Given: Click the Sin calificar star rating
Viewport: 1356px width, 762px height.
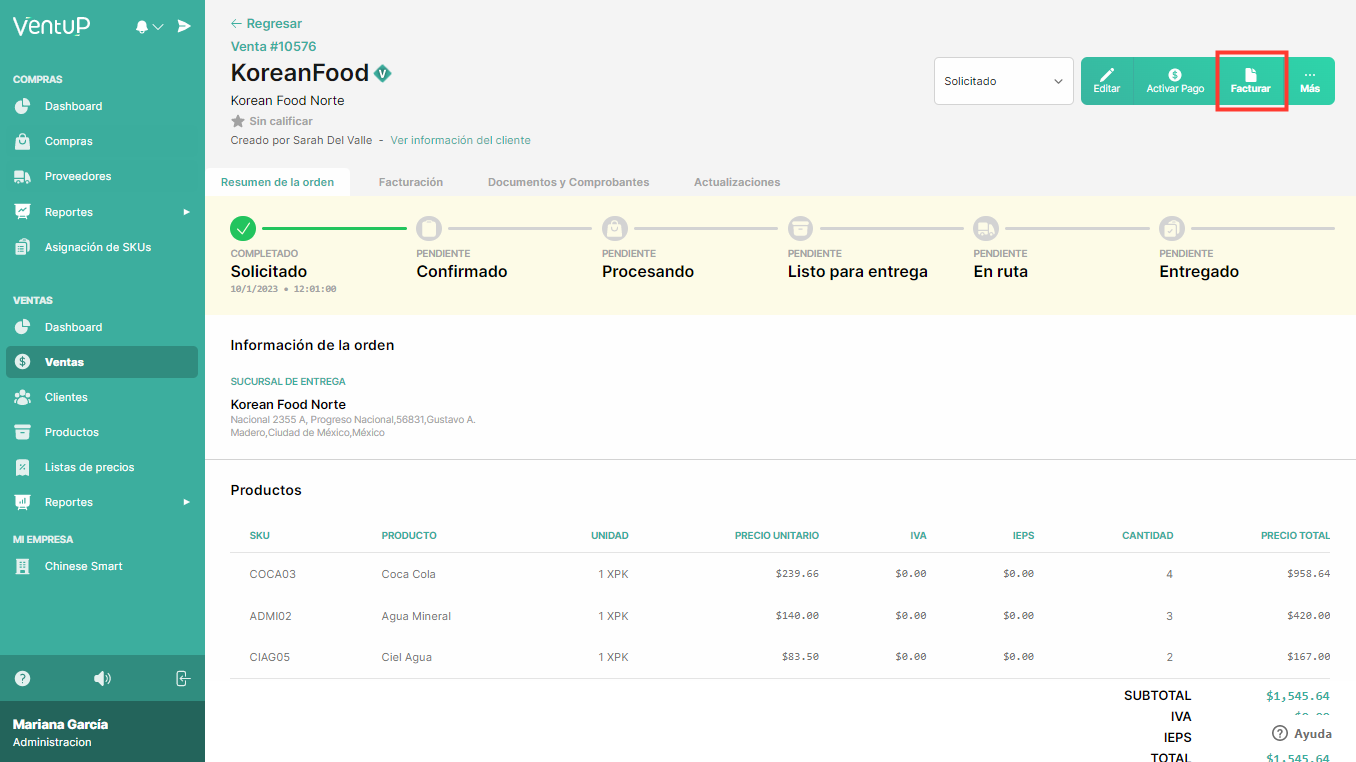Looking at the screenshot, I should click(x=272, y=121).
